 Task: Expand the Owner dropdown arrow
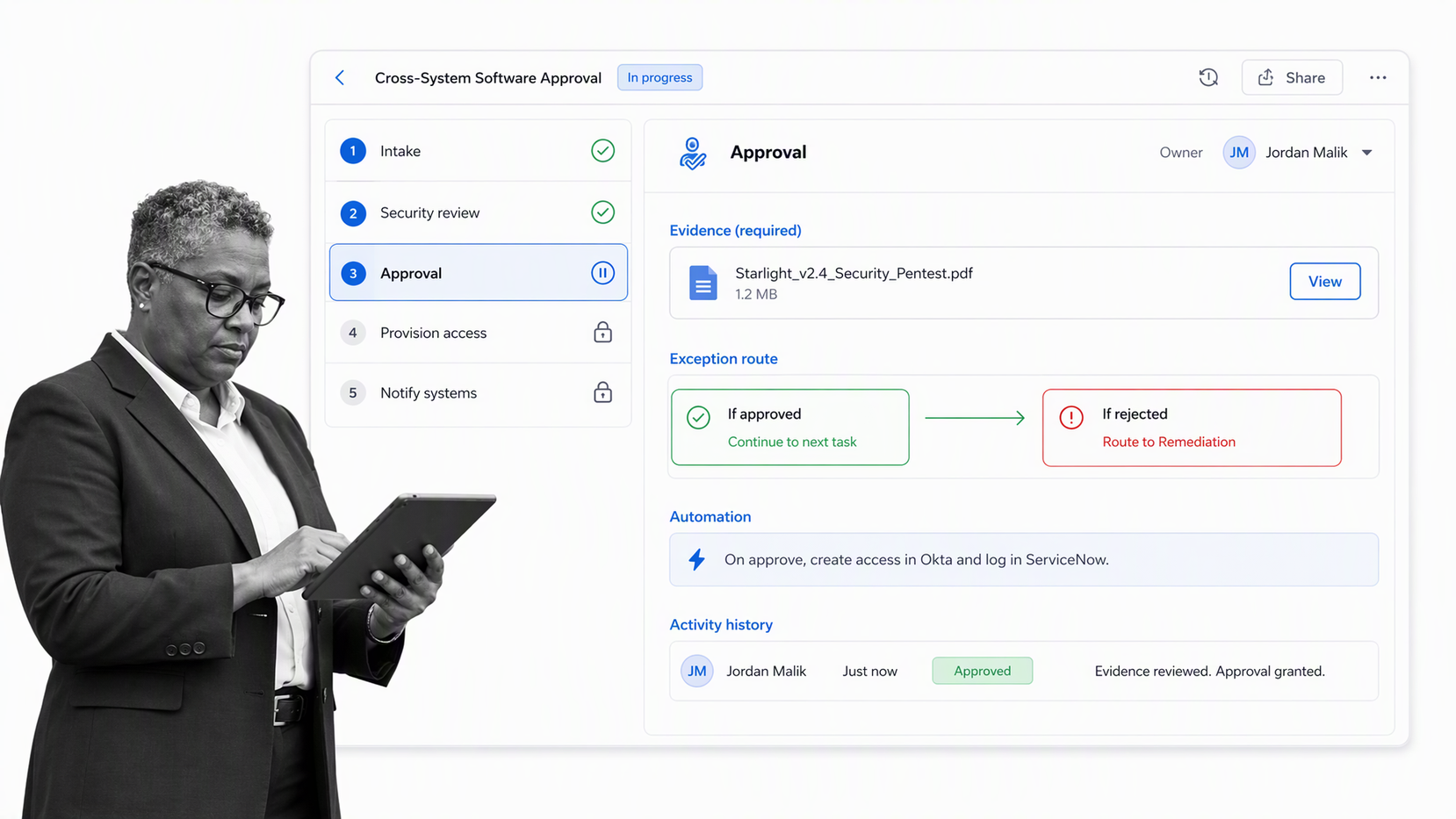1367,153
